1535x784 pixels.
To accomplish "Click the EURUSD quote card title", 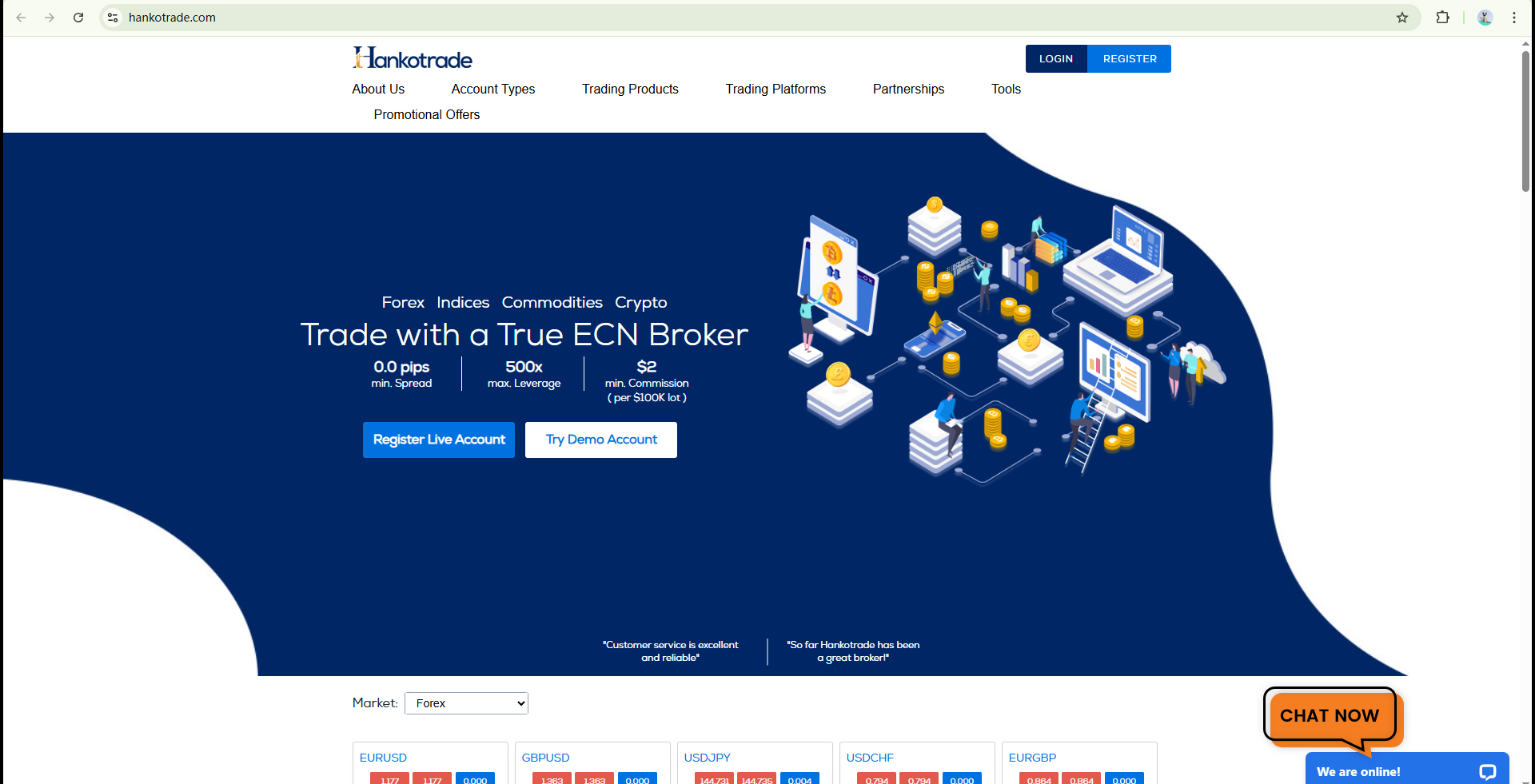I will (x=383, y=758).
